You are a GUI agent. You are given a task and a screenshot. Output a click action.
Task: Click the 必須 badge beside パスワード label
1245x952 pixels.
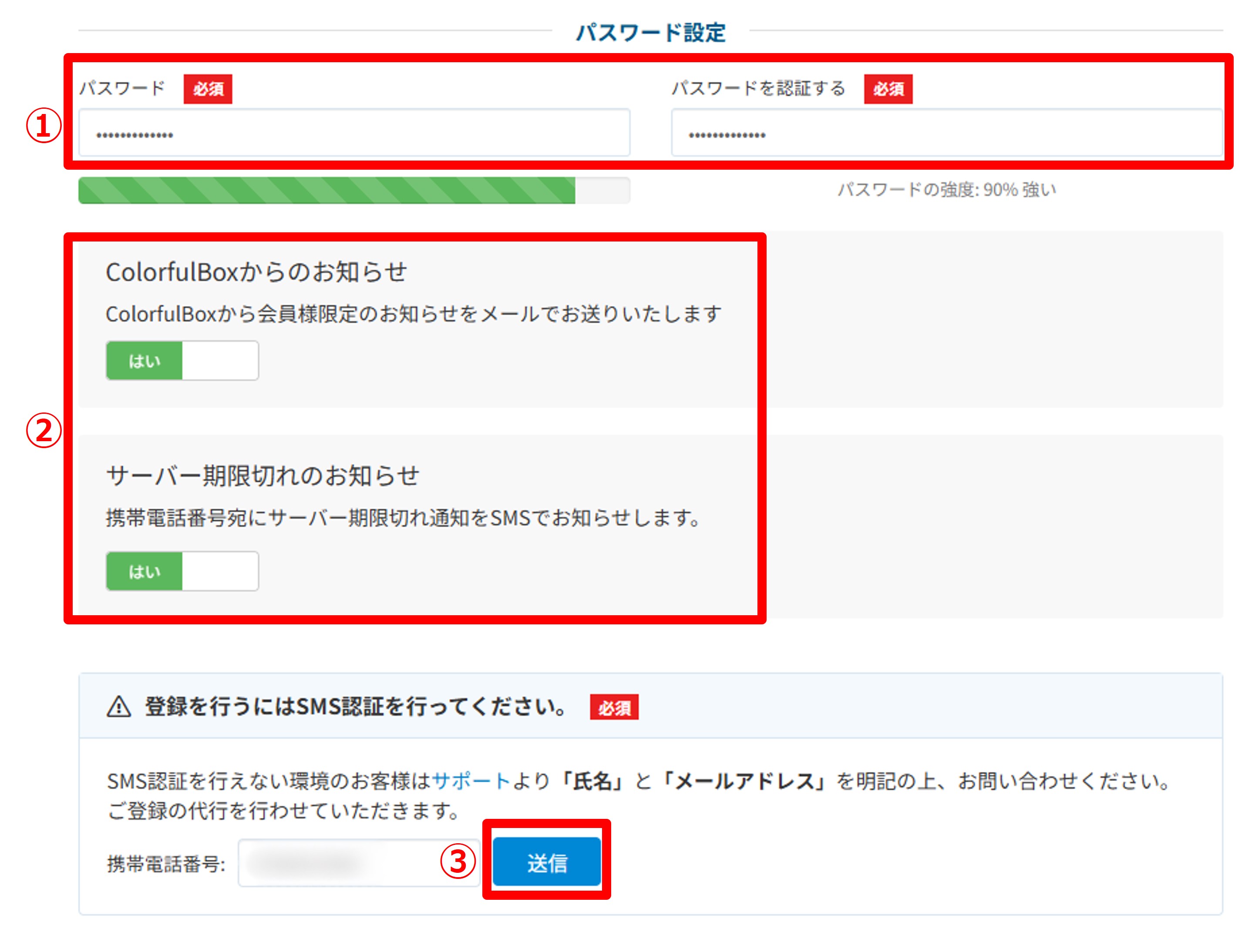click(x=208, y=89)
